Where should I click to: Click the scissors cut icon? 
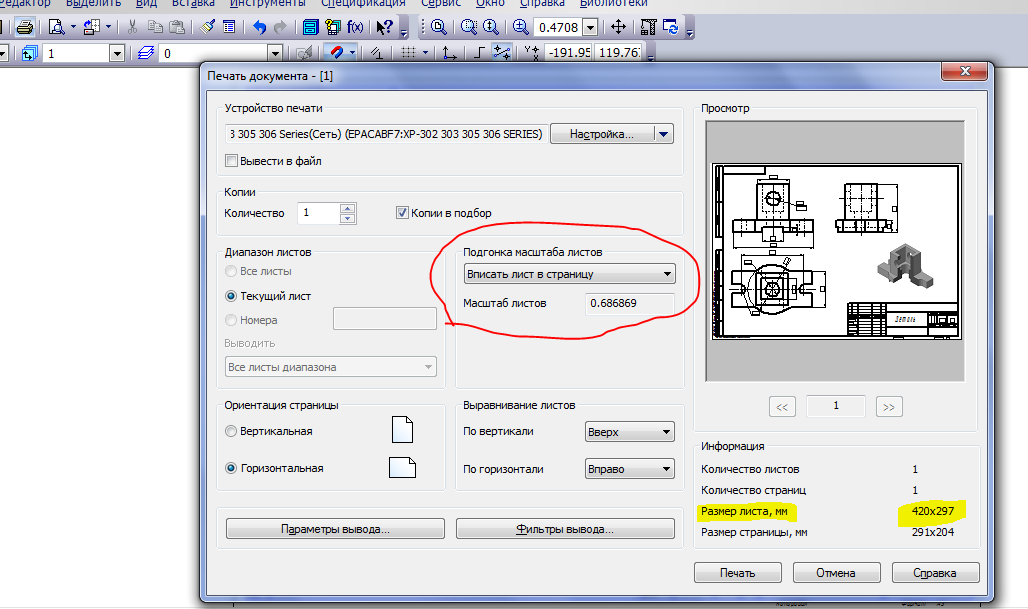pyautogui.click(x=132, y=27)
